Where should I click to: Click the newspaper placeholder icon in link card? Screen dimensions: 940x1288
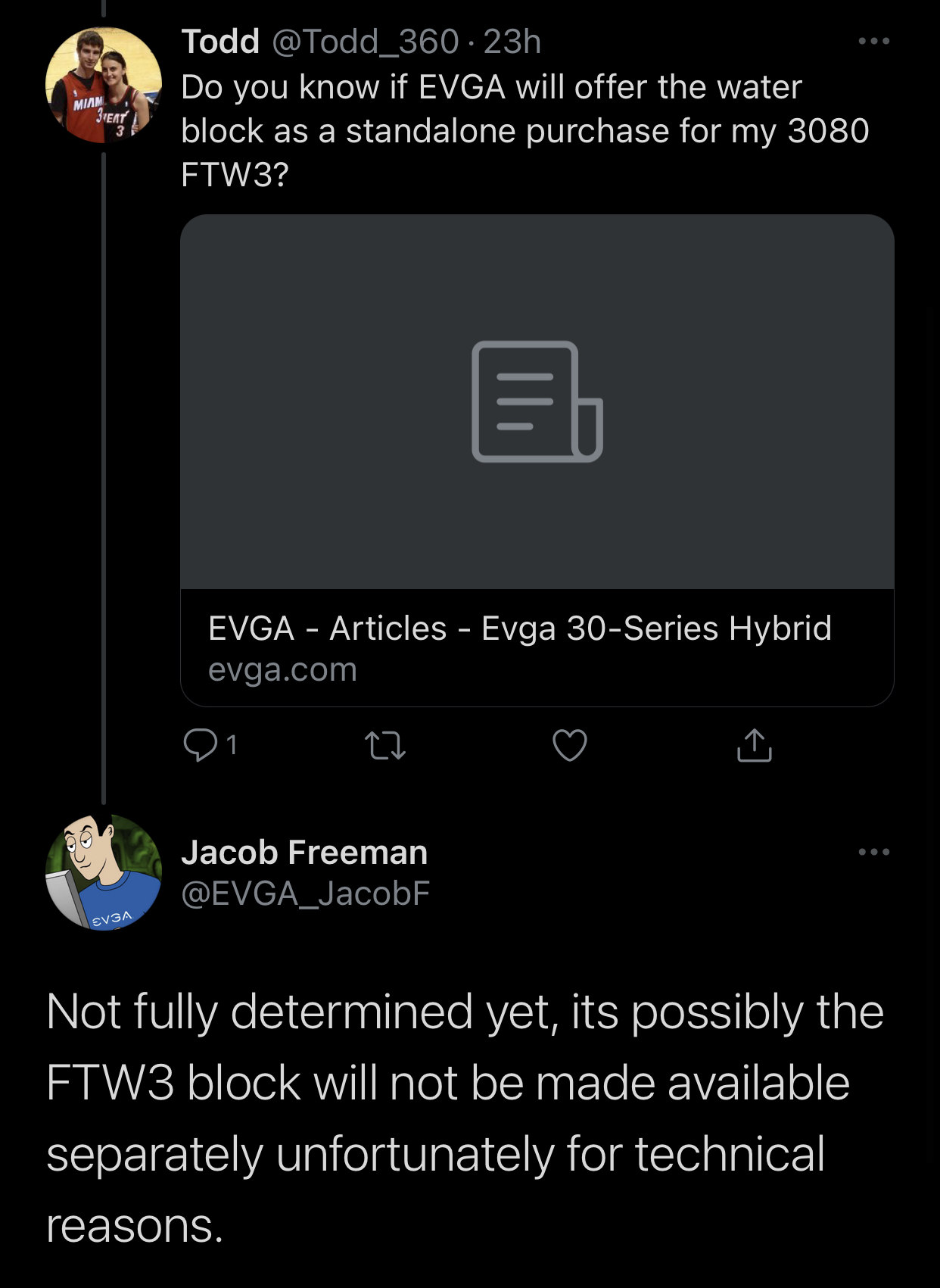tap(537, 401)
